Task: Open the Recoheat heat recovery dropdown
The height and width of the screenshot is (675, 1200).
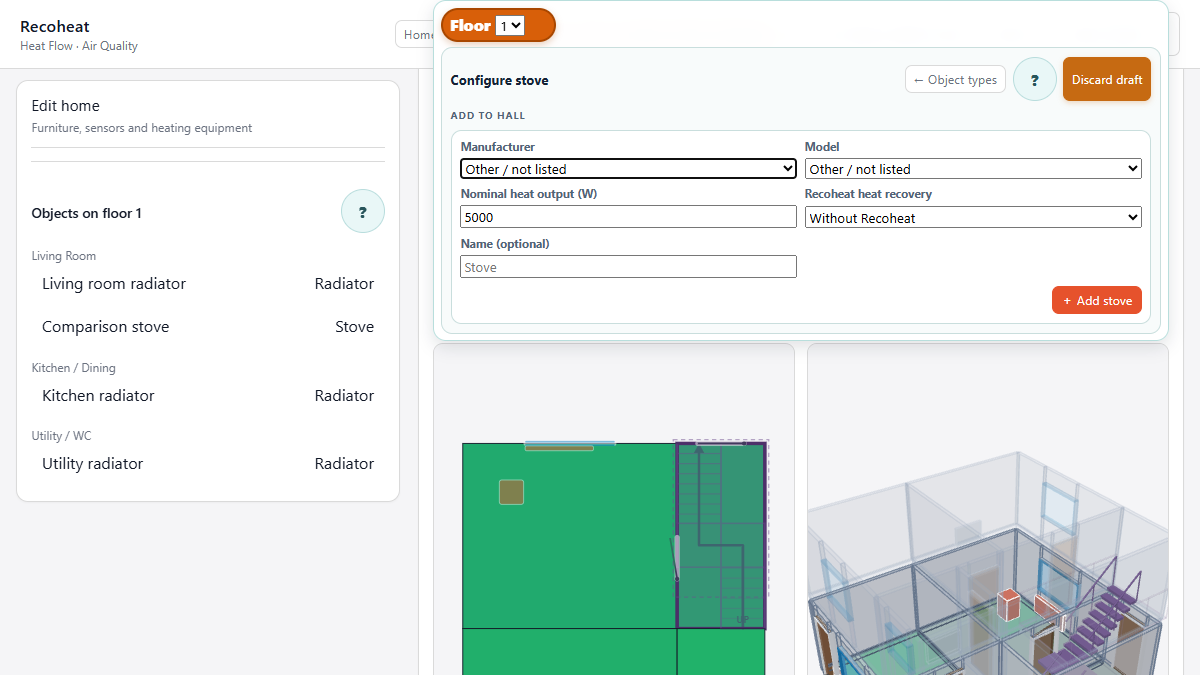Action: tap(973, 217)
